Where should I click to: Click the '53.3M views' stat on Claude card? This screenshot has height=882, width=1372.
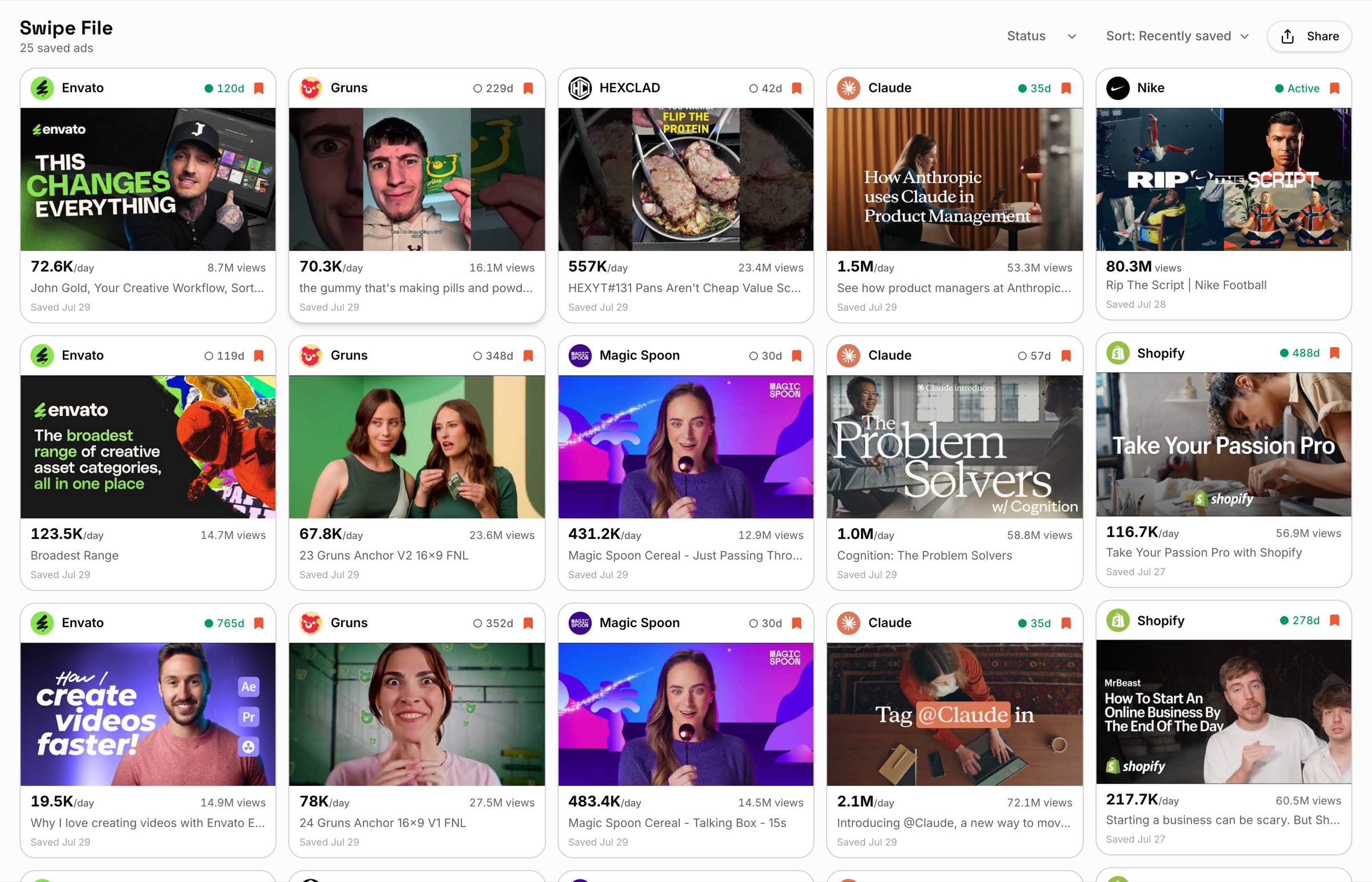(x=1039, y=268)
